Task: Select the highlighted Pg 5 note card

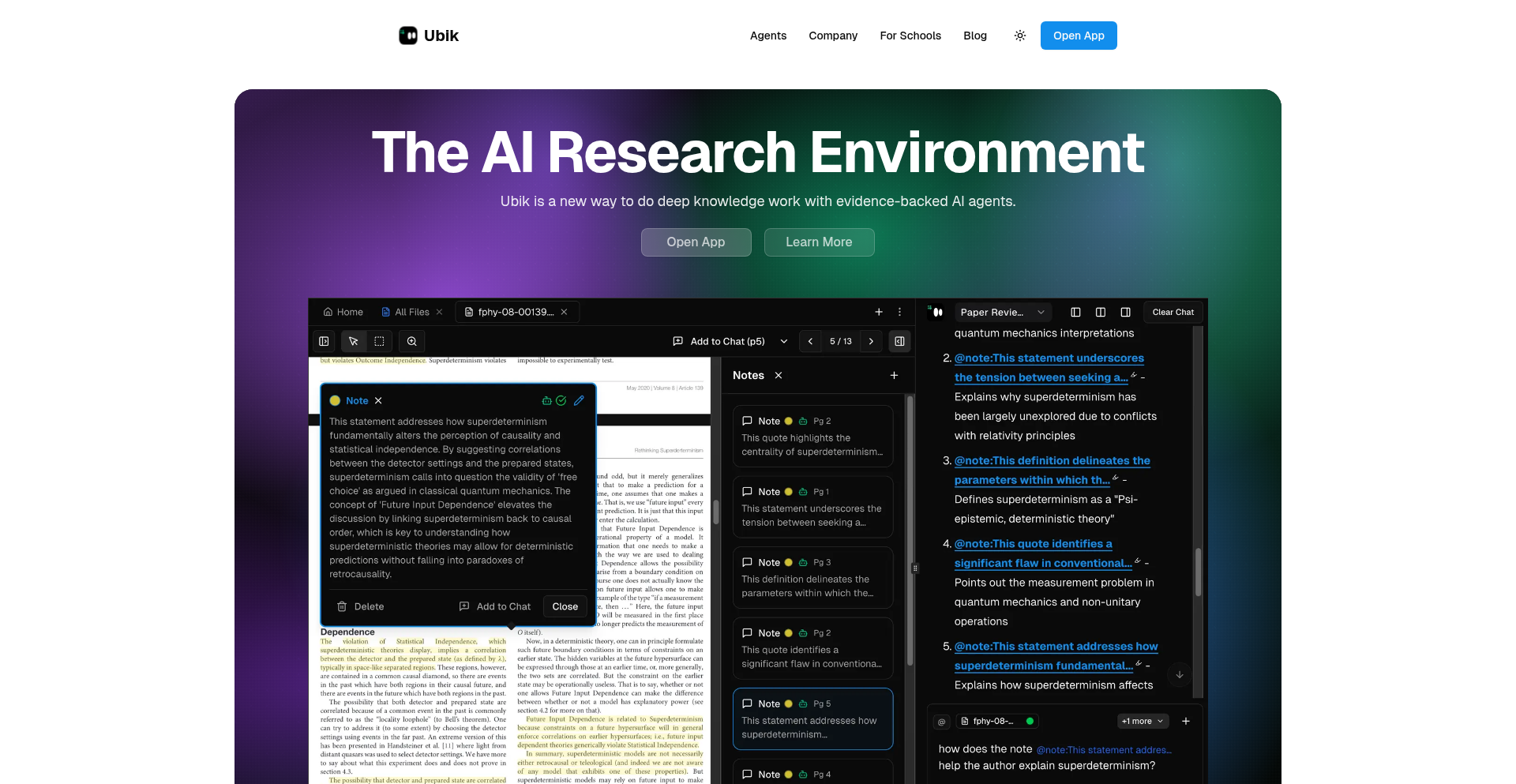Action: [812, 718]
